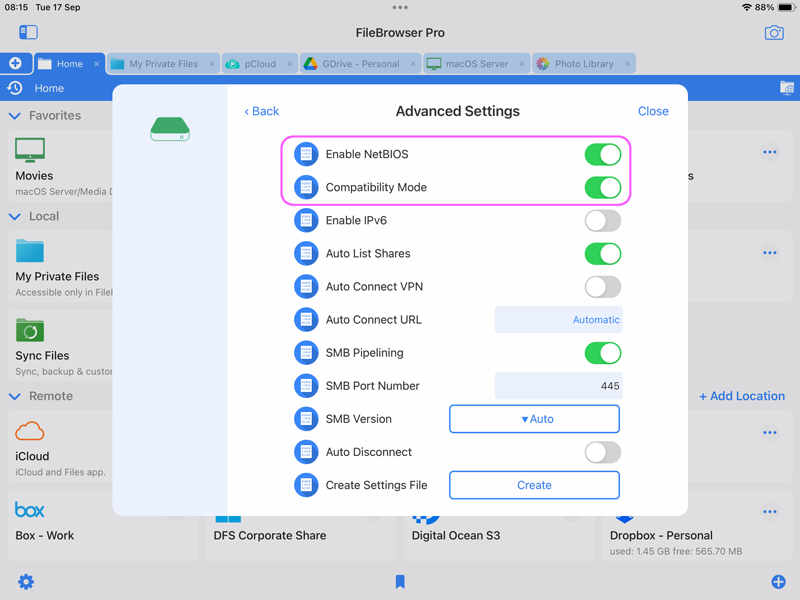This screenshot has width=800, height=600.
Task: Collapse the Favorites section
Action: point(15,116)
